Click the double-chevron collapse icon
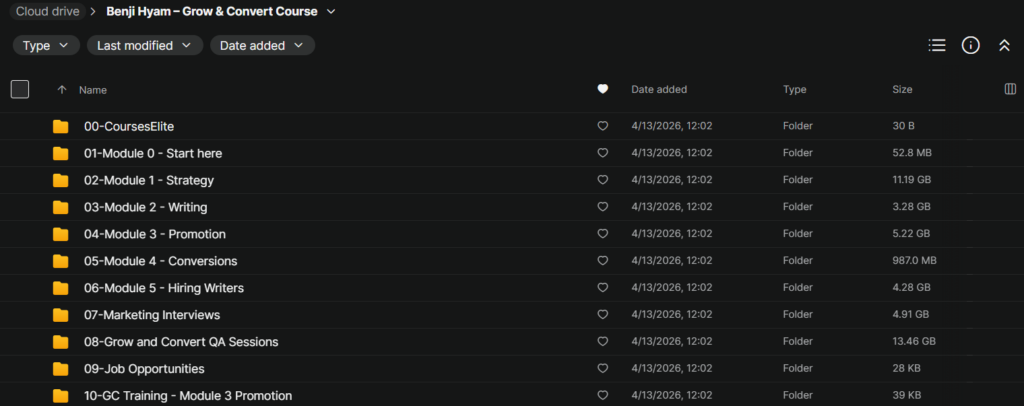Screen dimensions: 1024x406 [x=1004, y=45]
